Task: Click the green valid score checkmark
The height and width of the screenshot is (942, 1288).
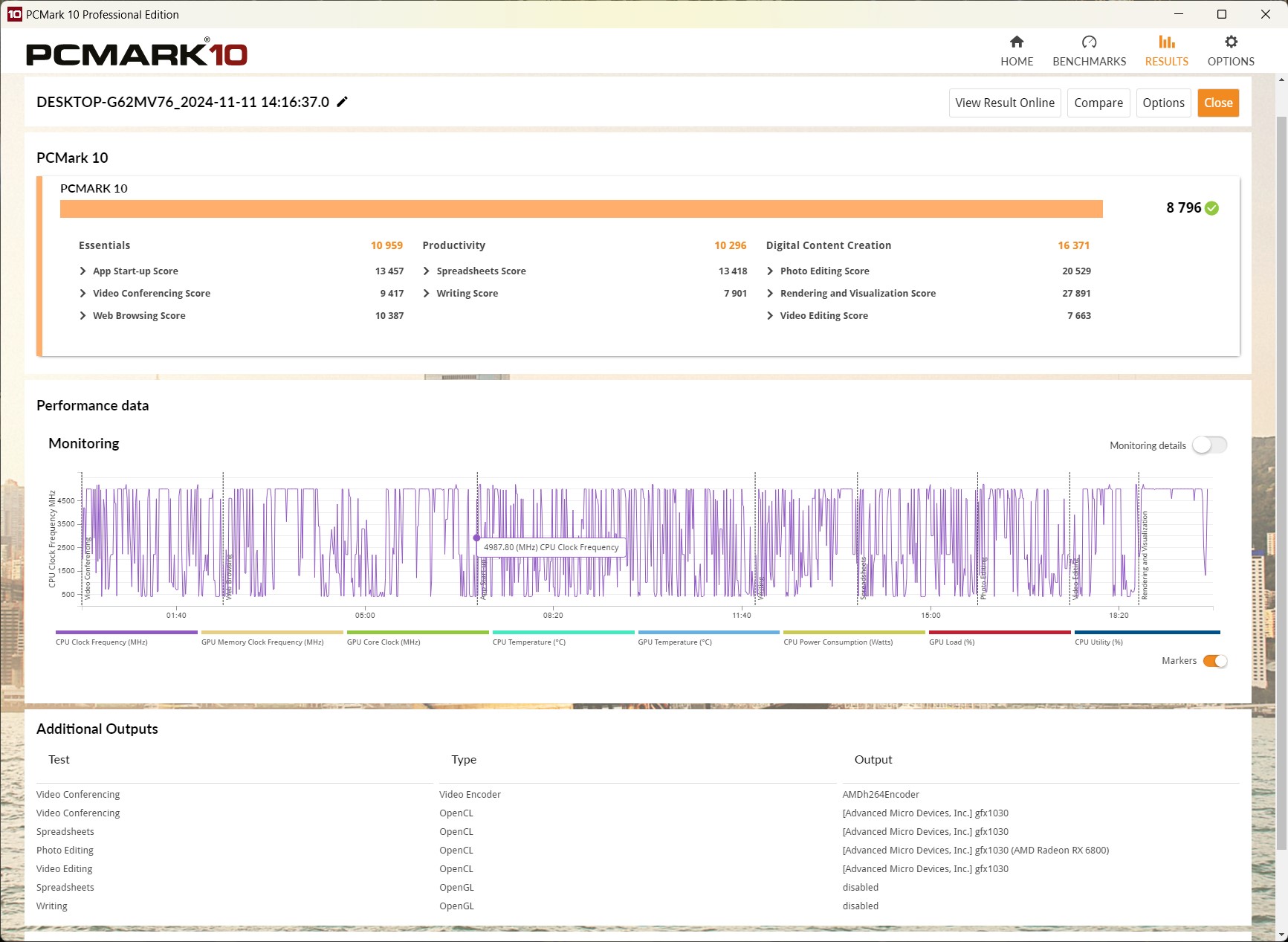Action: coord(1211,208)
